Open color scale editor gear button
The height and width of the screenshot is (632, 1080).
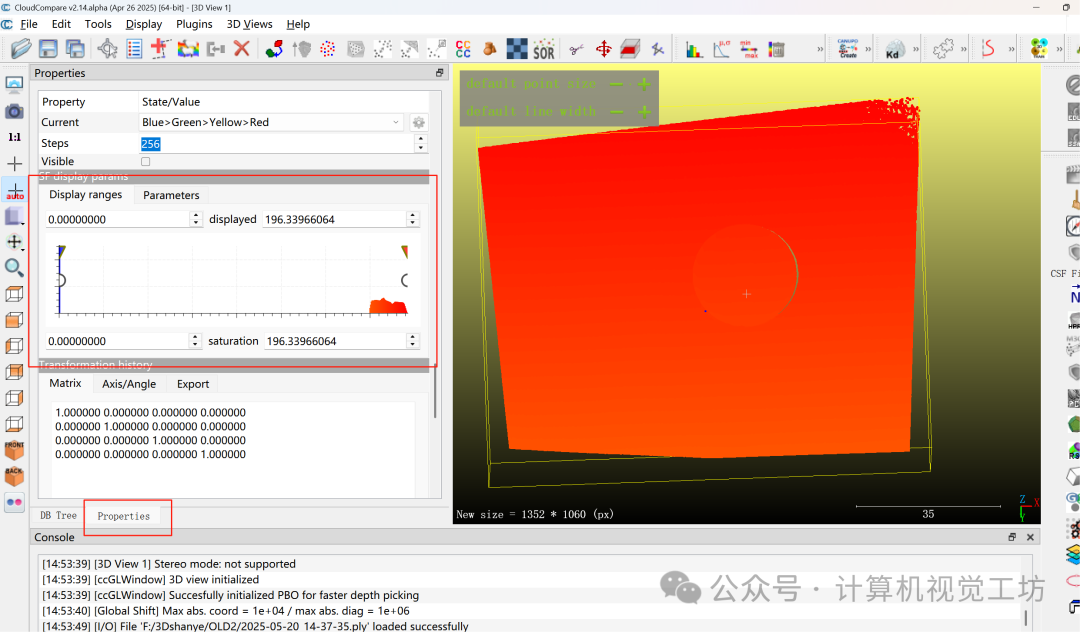pos(418,123)
